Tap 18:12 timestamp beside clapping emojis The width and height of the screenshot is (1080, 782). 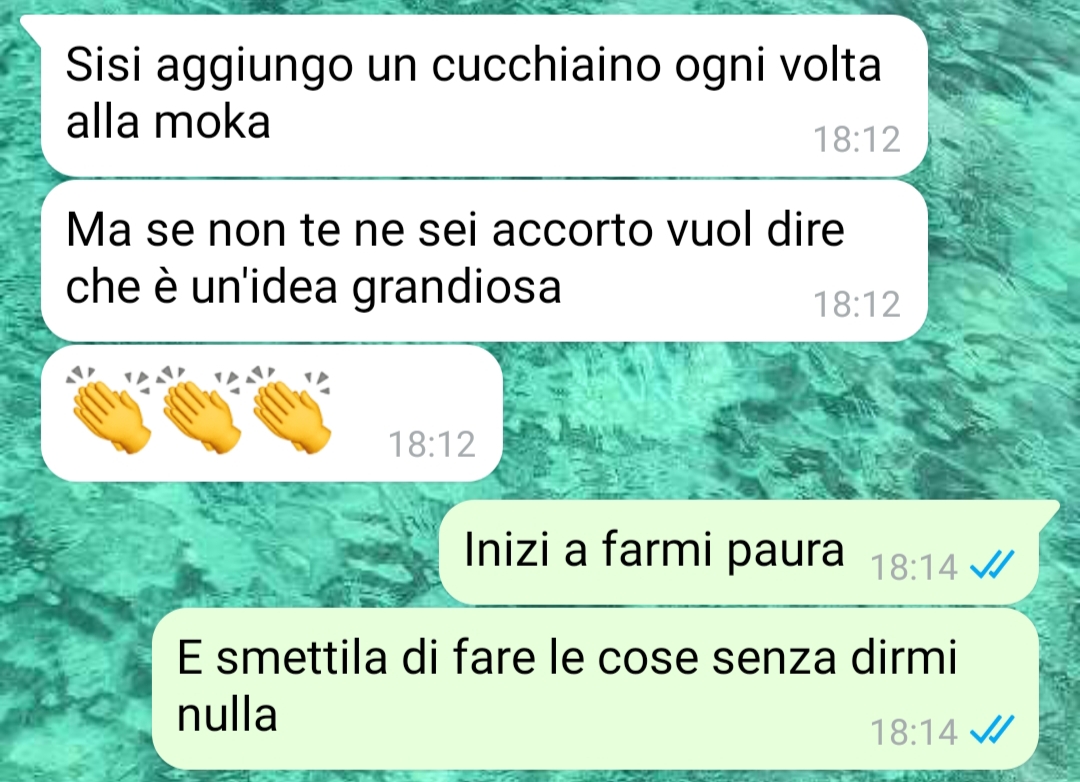click(432, 444)
